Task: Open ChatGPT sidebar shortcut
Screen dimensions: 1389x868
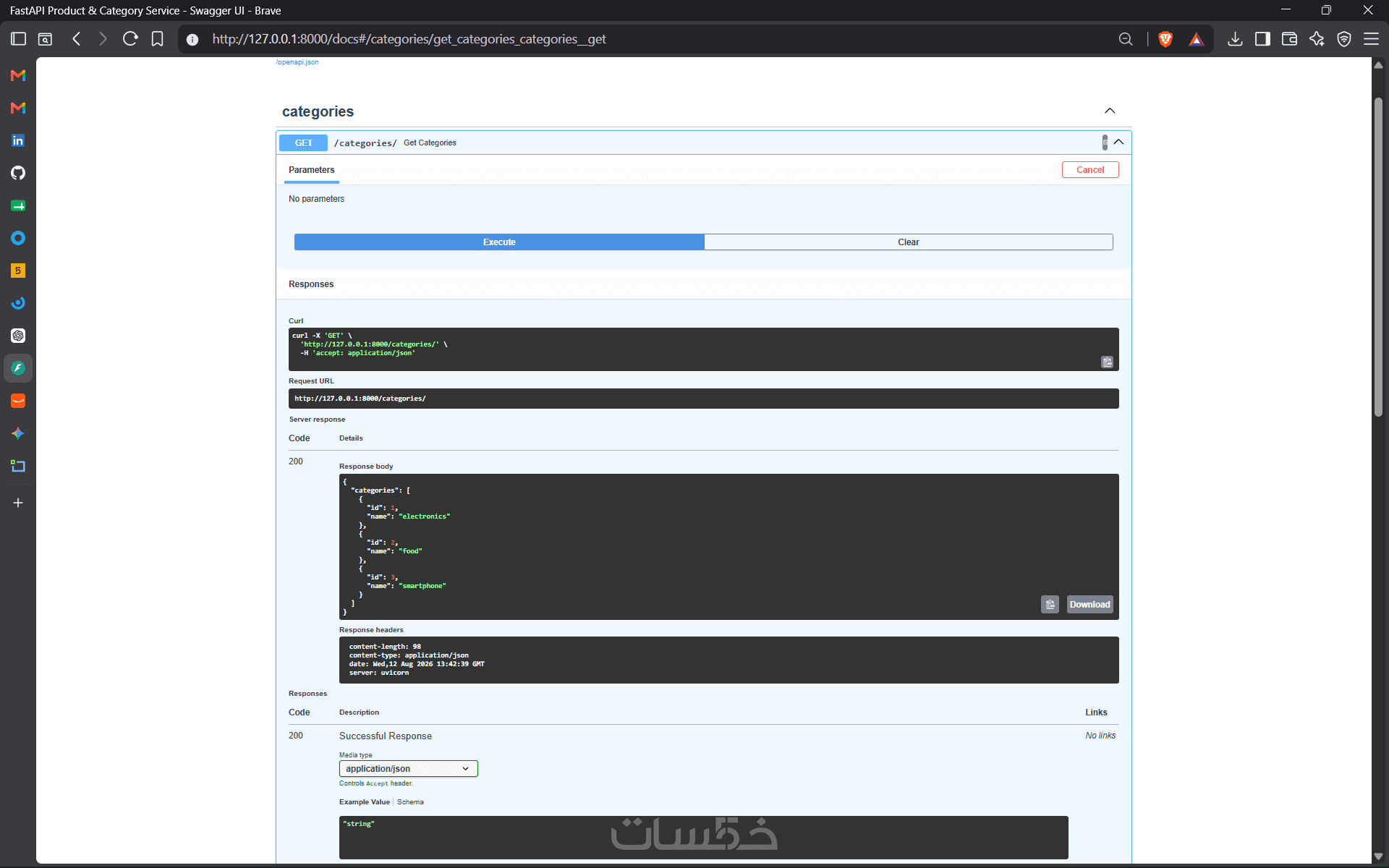Action: click(x=18, y=336)
